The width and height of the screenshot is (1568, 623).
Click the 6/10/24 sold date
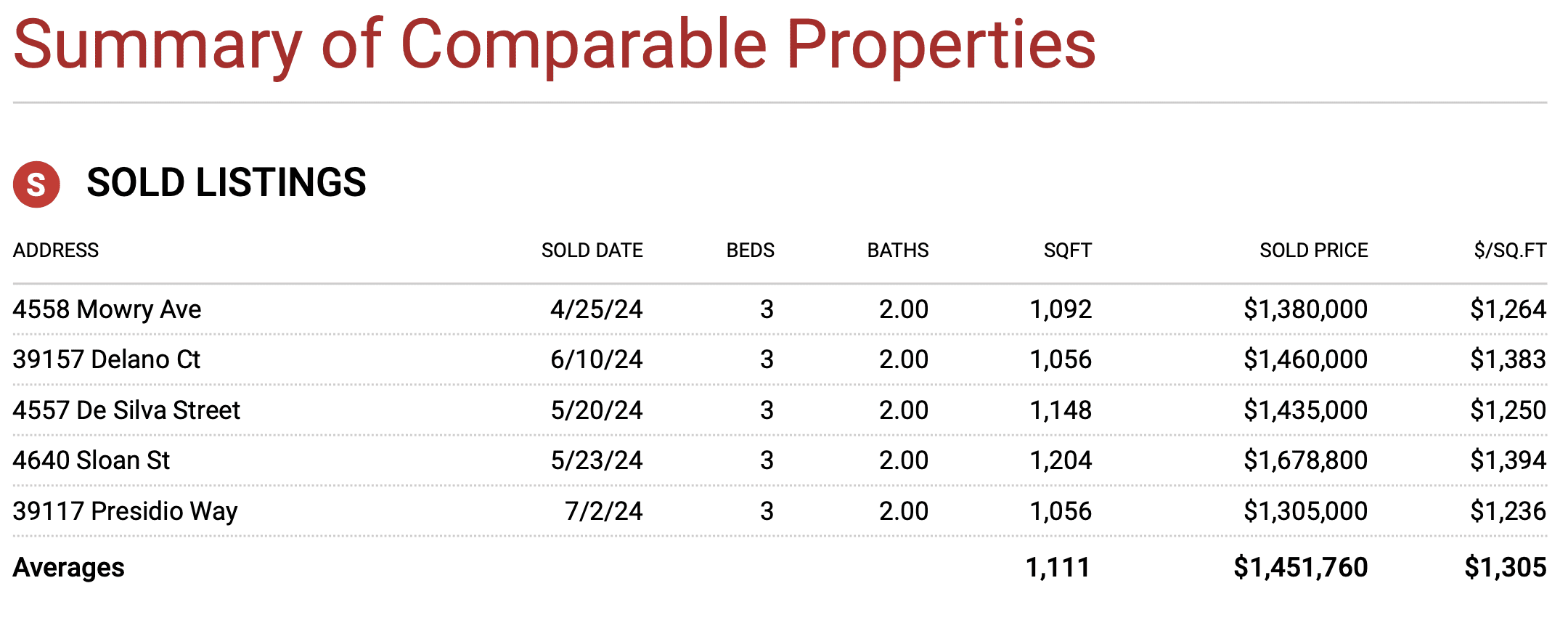596,359
